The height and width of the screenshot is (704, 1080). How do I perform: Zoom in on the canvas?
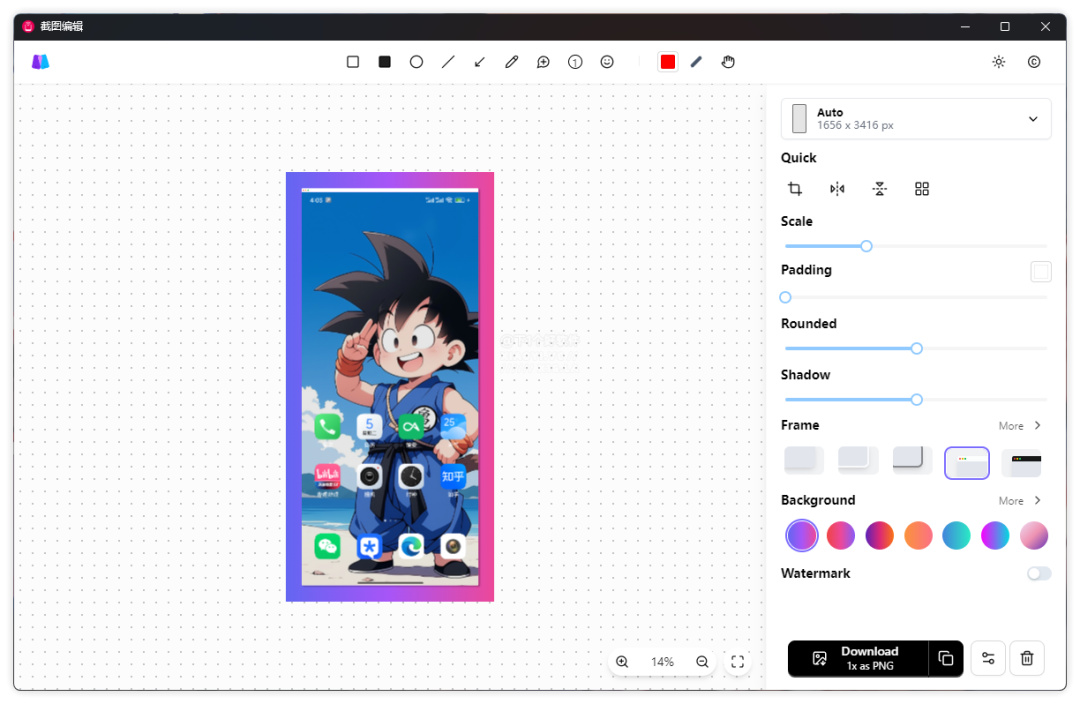coord(622,661)
